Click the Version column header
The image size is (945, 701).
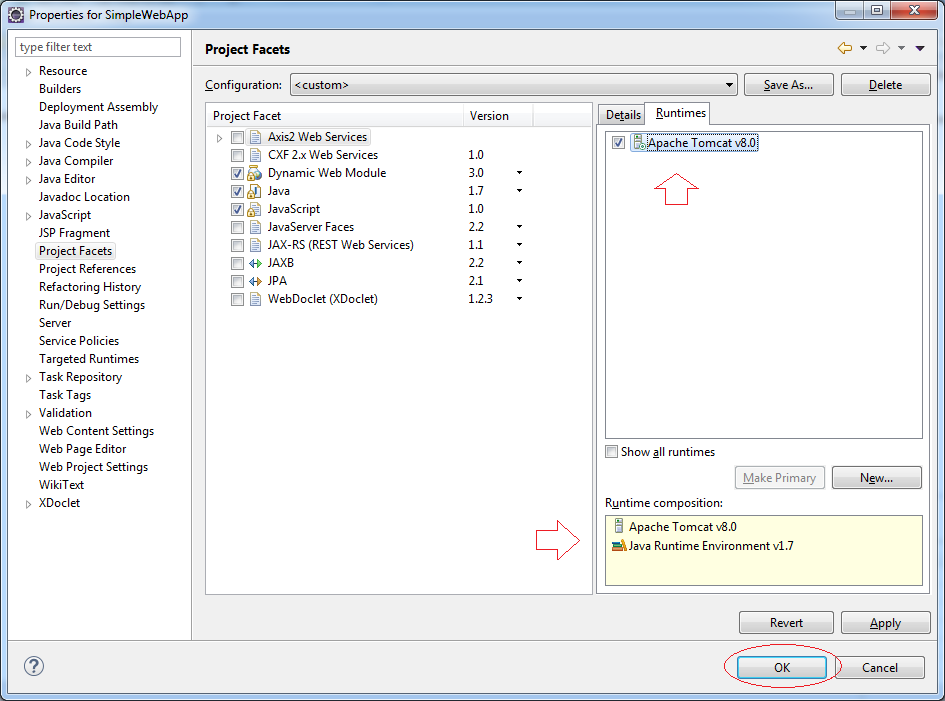coord(498,116)
